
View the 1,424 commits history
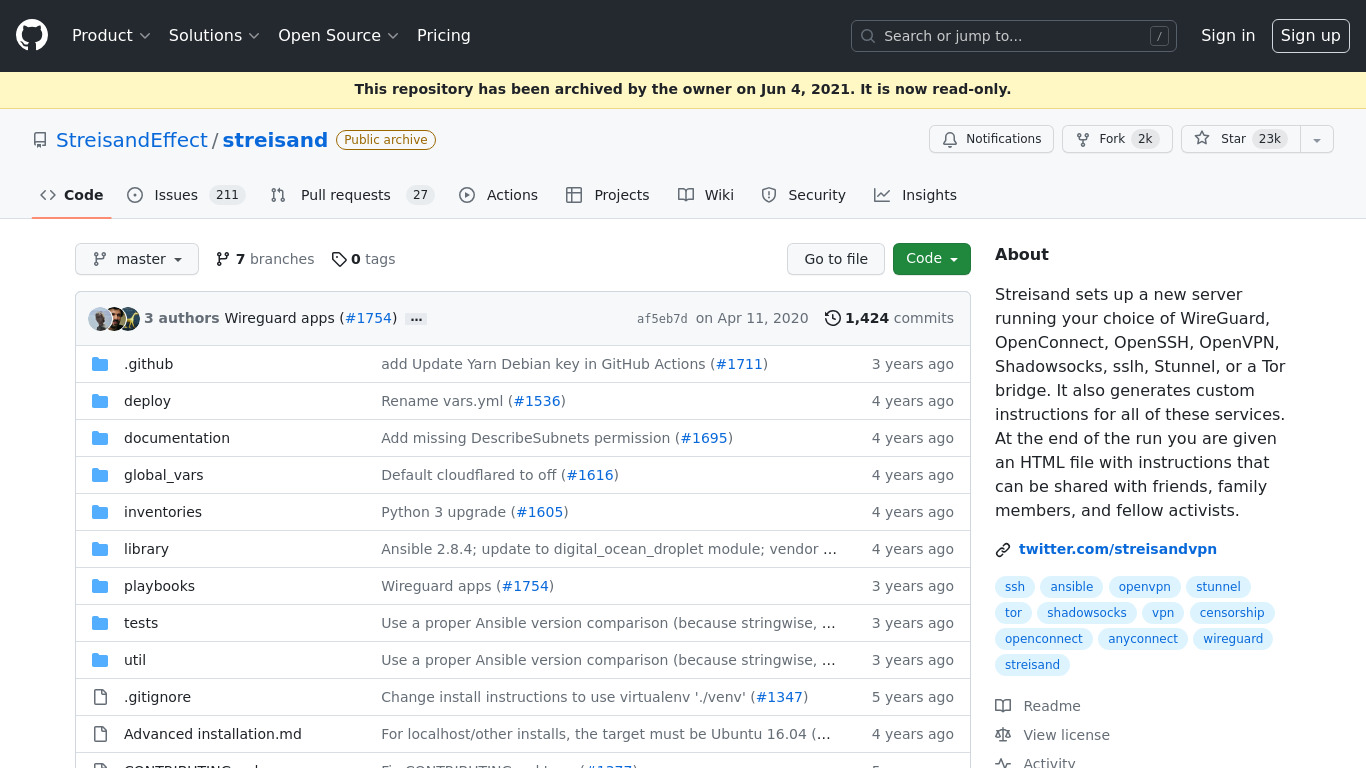coord(889,318)
